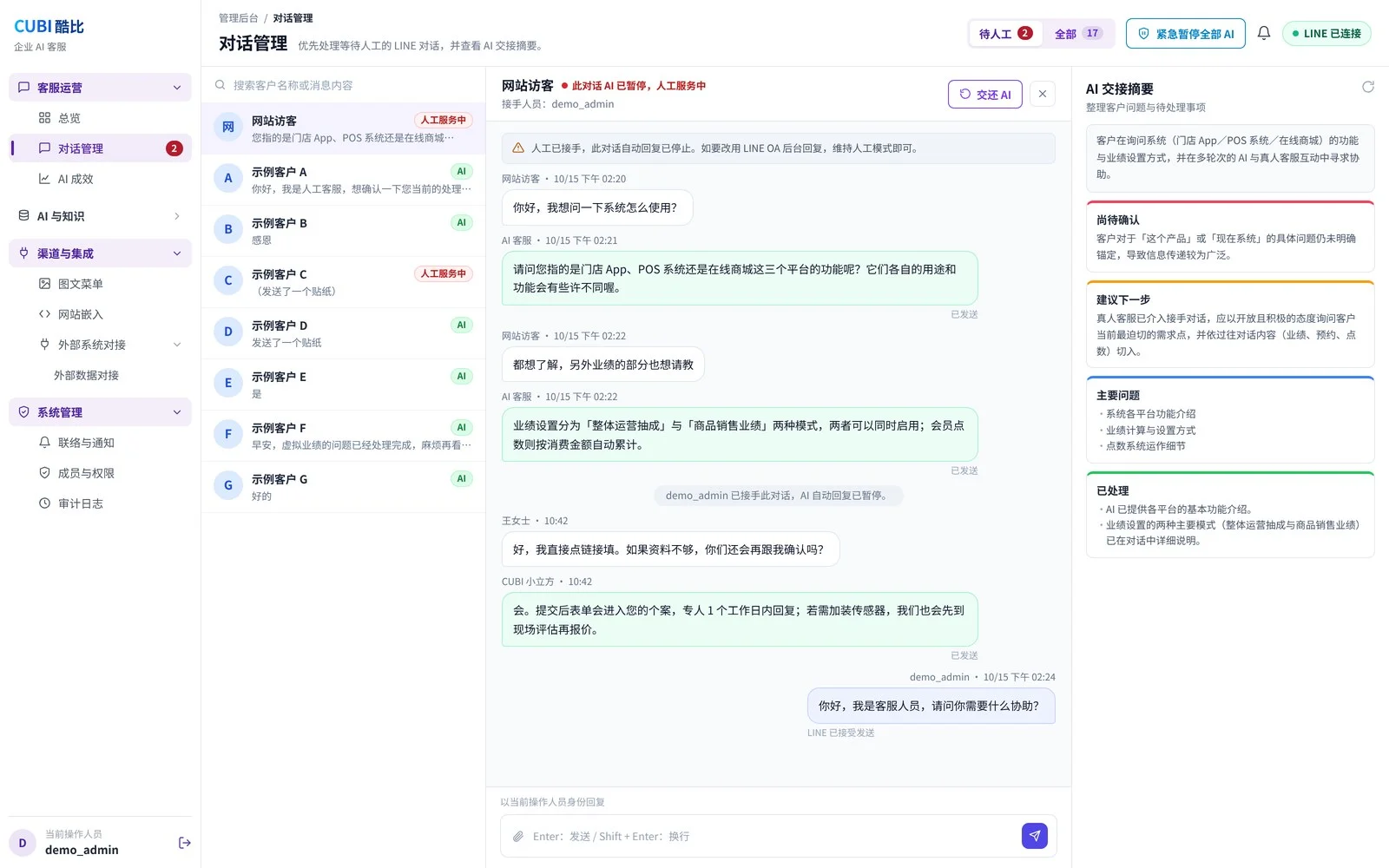
Task: Open 成员与权限 in sidebar
Action: (x=100, y=473)
